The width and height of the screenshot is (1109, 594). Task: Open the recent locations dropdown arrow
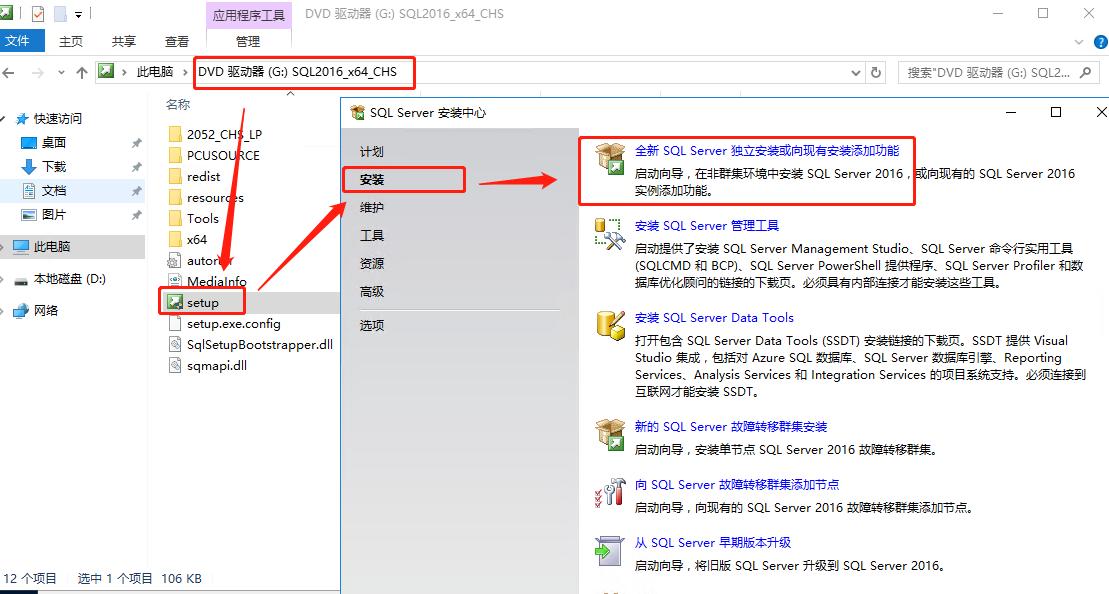62,72
